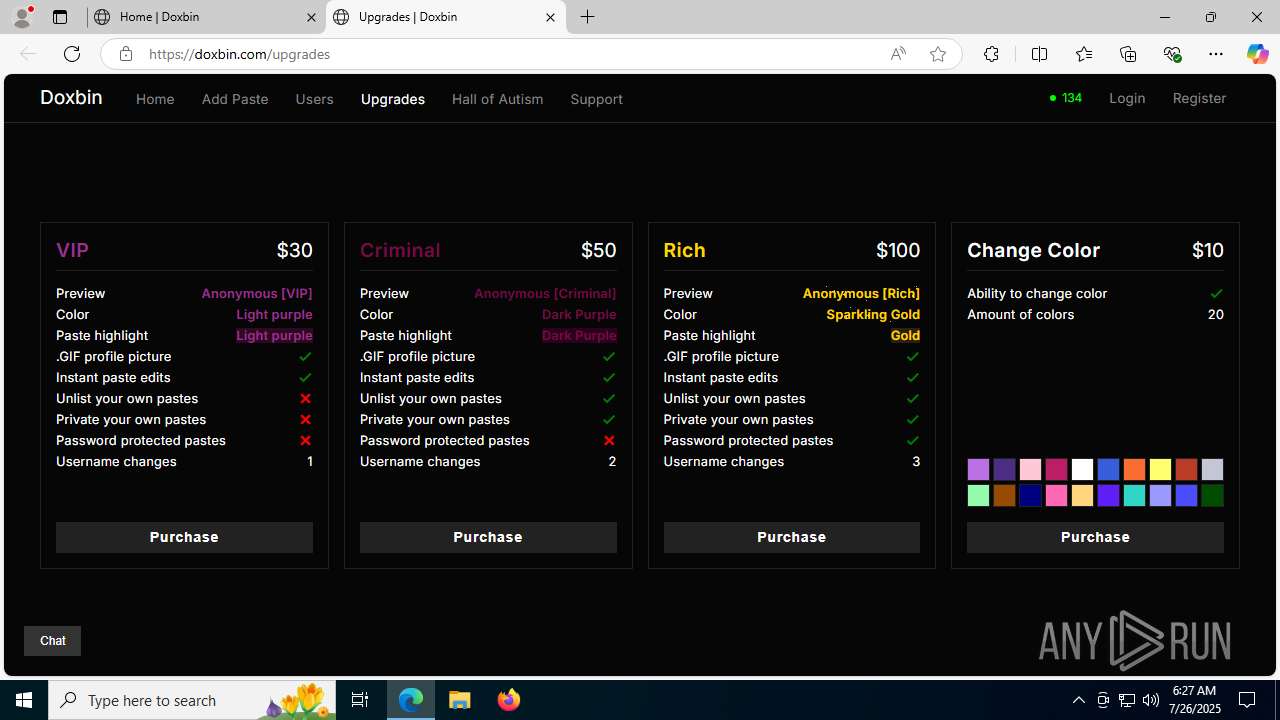Click the Doxbin logo text
The height and width of the screenshot is (720, 1280).
pos(71,97)
